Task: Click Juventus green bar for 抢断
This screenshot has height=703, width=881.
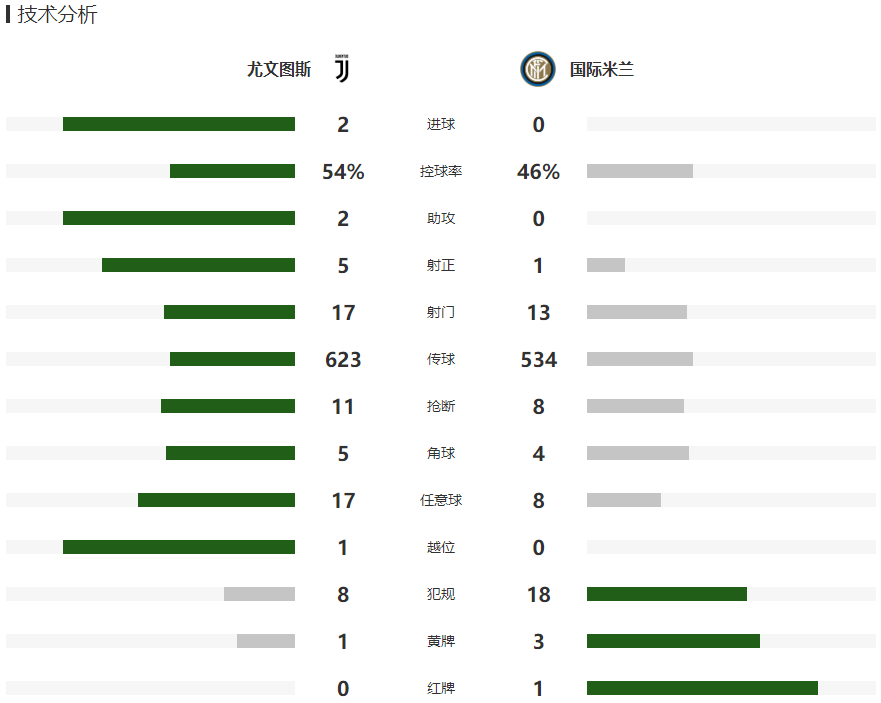Action: pos(228,406)
